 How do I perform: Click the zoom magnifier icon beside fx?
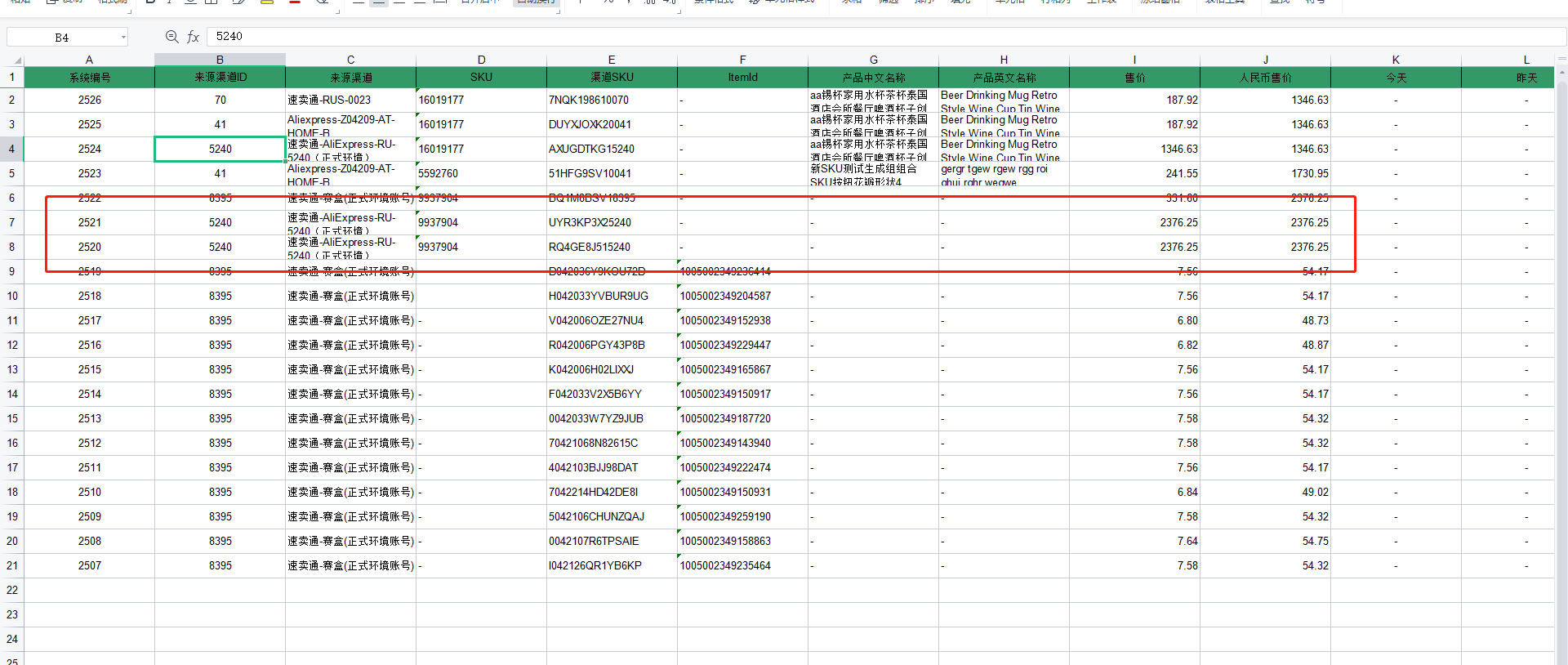(x=171, y=37)
